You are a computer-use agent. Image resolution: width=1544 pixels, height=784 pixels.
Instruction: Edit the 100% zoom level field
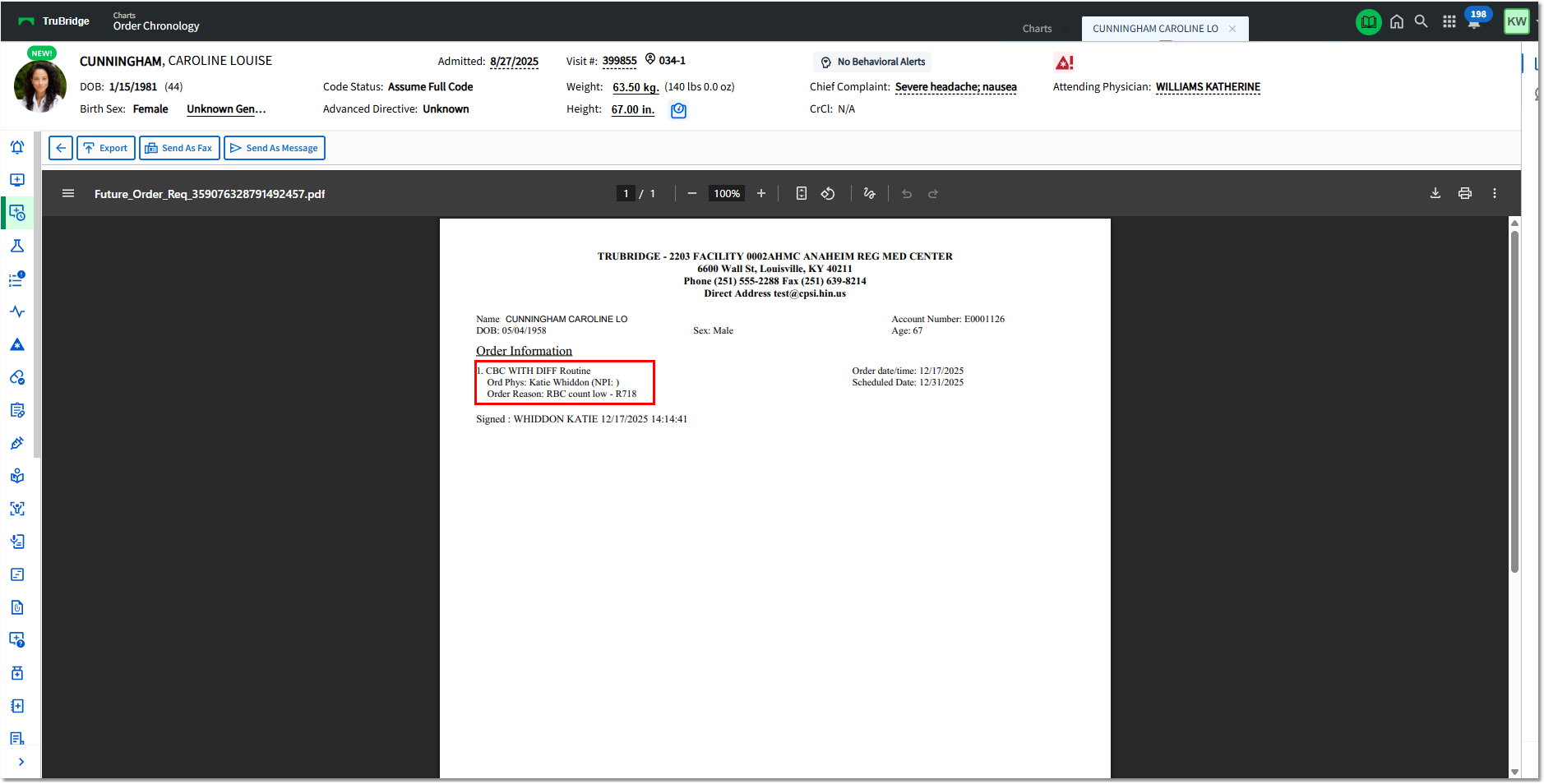tap(726, 193)
